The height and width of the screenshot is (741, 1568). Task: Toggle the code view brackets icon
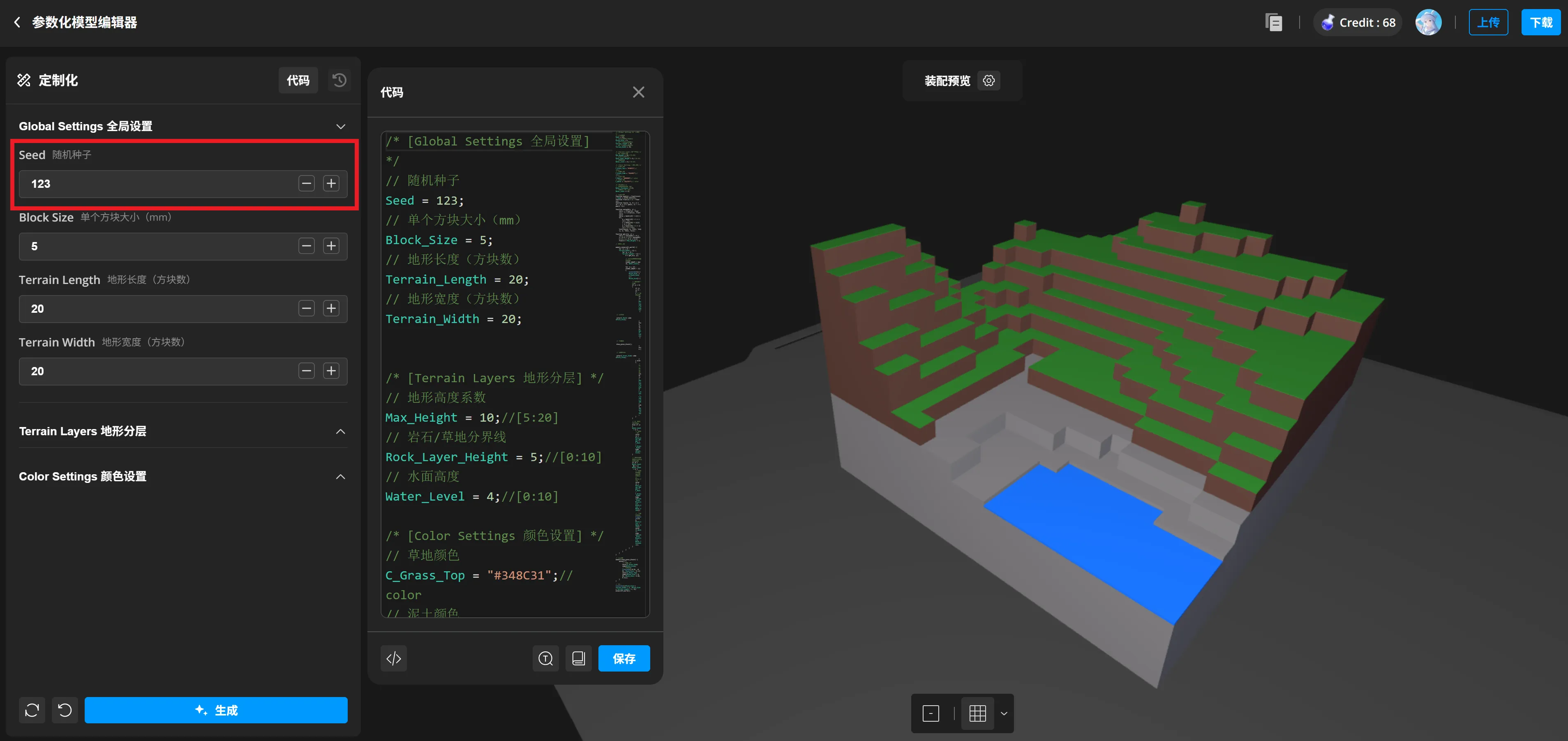pos(394,658)
